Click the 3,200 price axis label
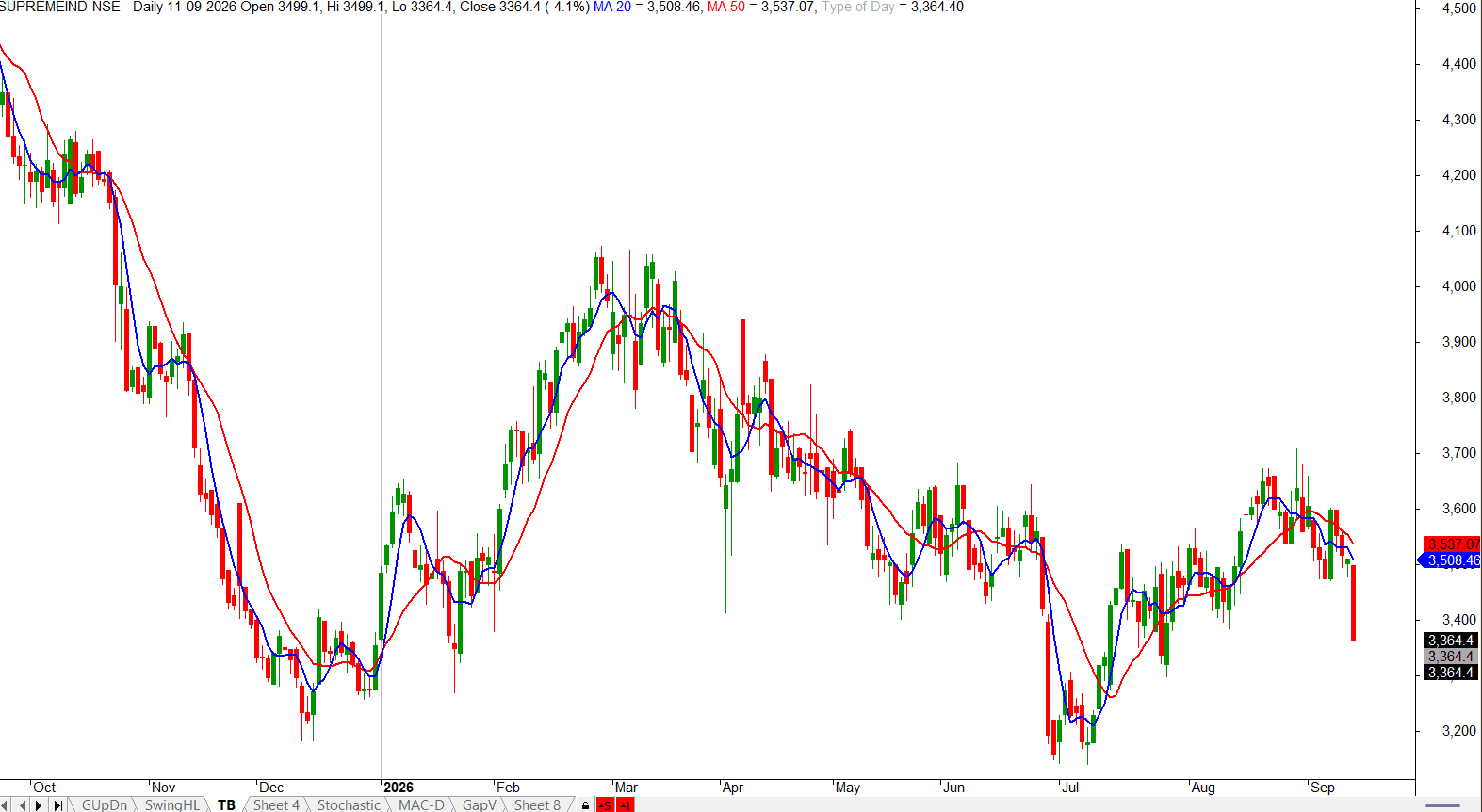 (1459, 731)
